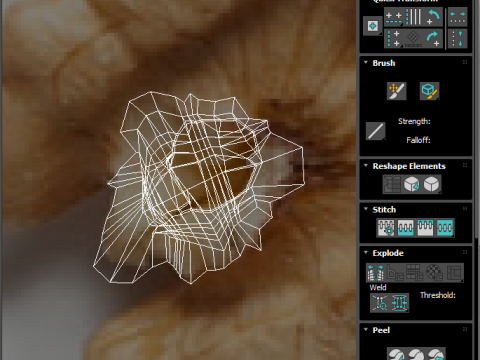This screenshot has width=480, height=360.
Task: Click the linear Falloff type icon
Action: pyautogui.click(x=375, y=131)
